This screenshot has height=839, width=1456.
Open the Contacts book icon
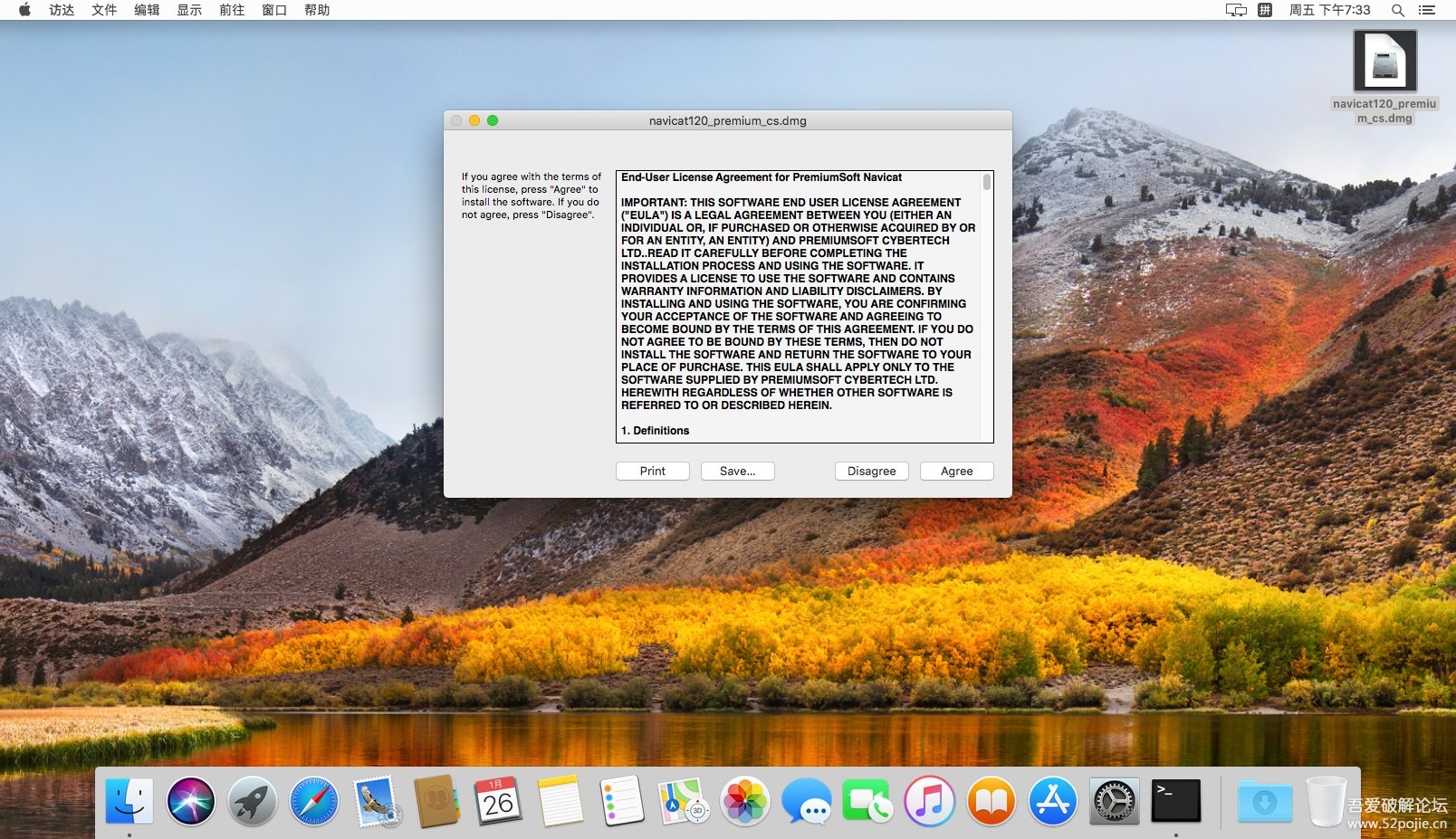pos(437,801)
